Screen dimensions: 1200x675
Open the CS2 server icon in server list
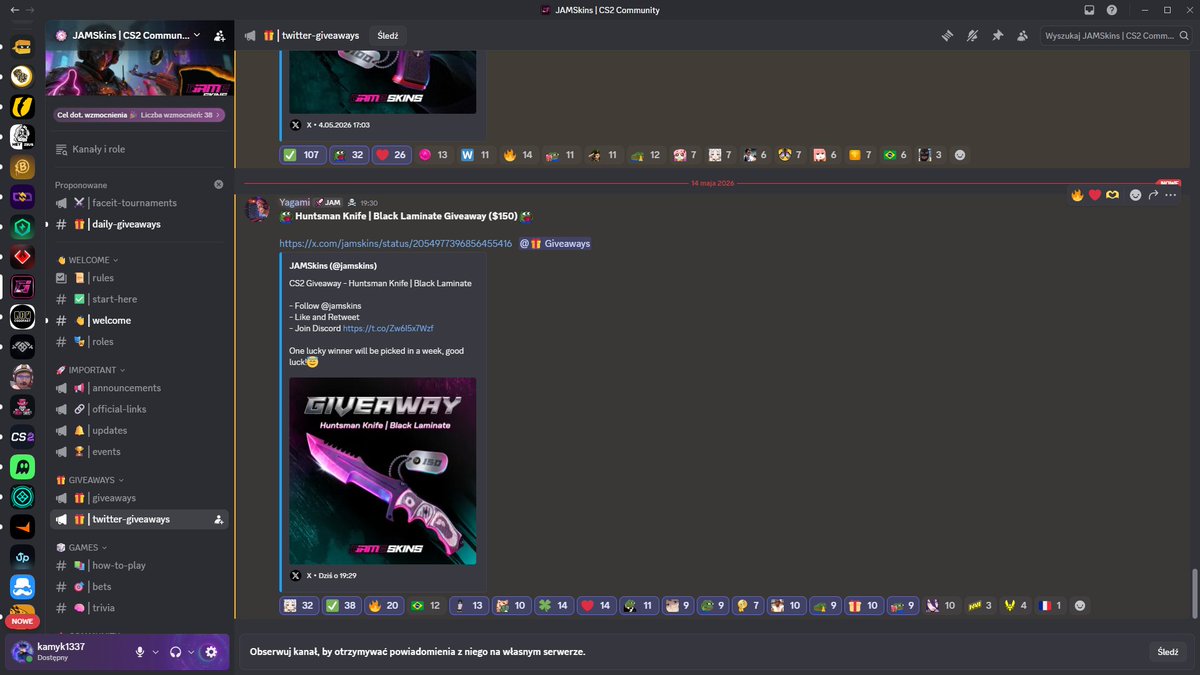coord(22,436)
